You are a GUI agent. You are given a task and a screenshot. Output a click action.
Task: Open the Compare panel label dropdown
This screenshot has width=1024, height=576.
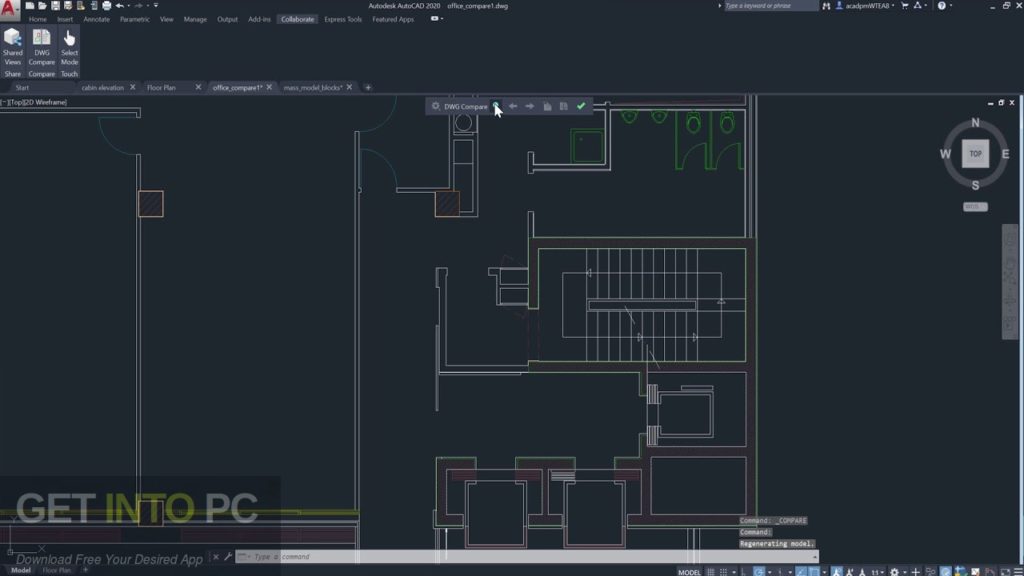(41, 74)
